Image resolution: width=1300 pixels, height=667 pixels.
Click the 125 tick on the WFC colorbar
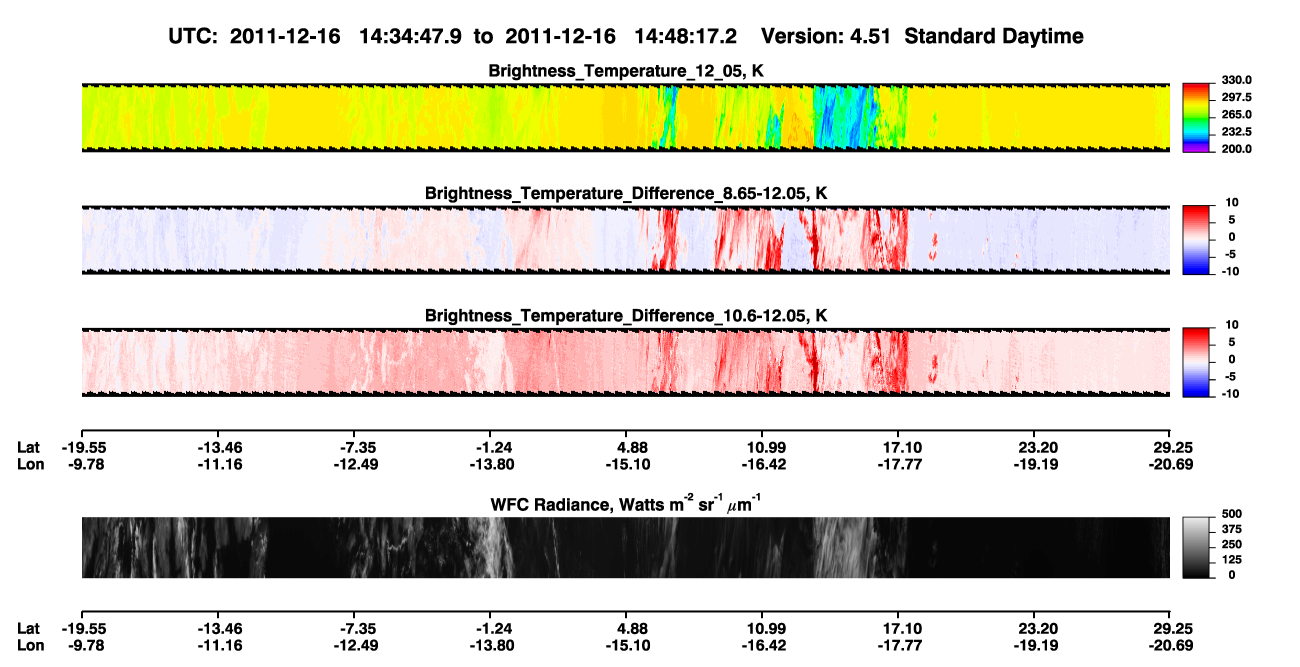pyautogui.click(x=1230, y=561)
